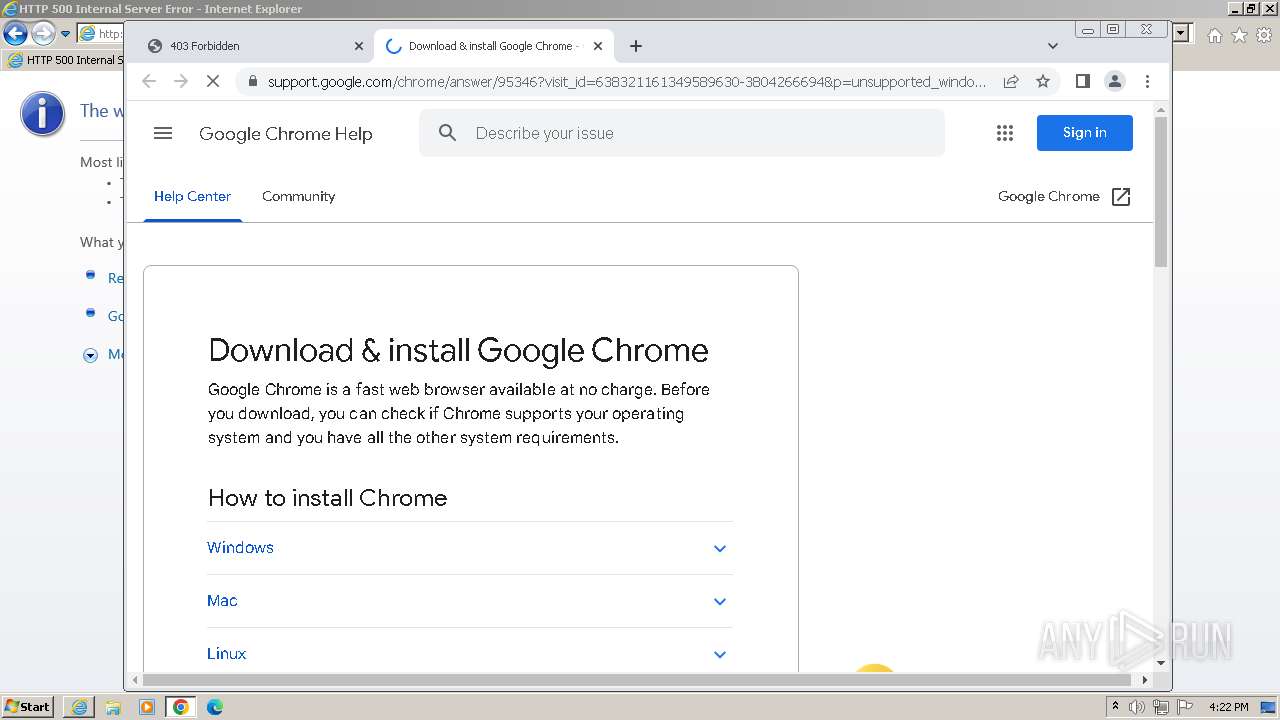Launch Microsoft Edge from taskbar
This screenshot has width=1280, height=720.
click(x=215, y=707)
